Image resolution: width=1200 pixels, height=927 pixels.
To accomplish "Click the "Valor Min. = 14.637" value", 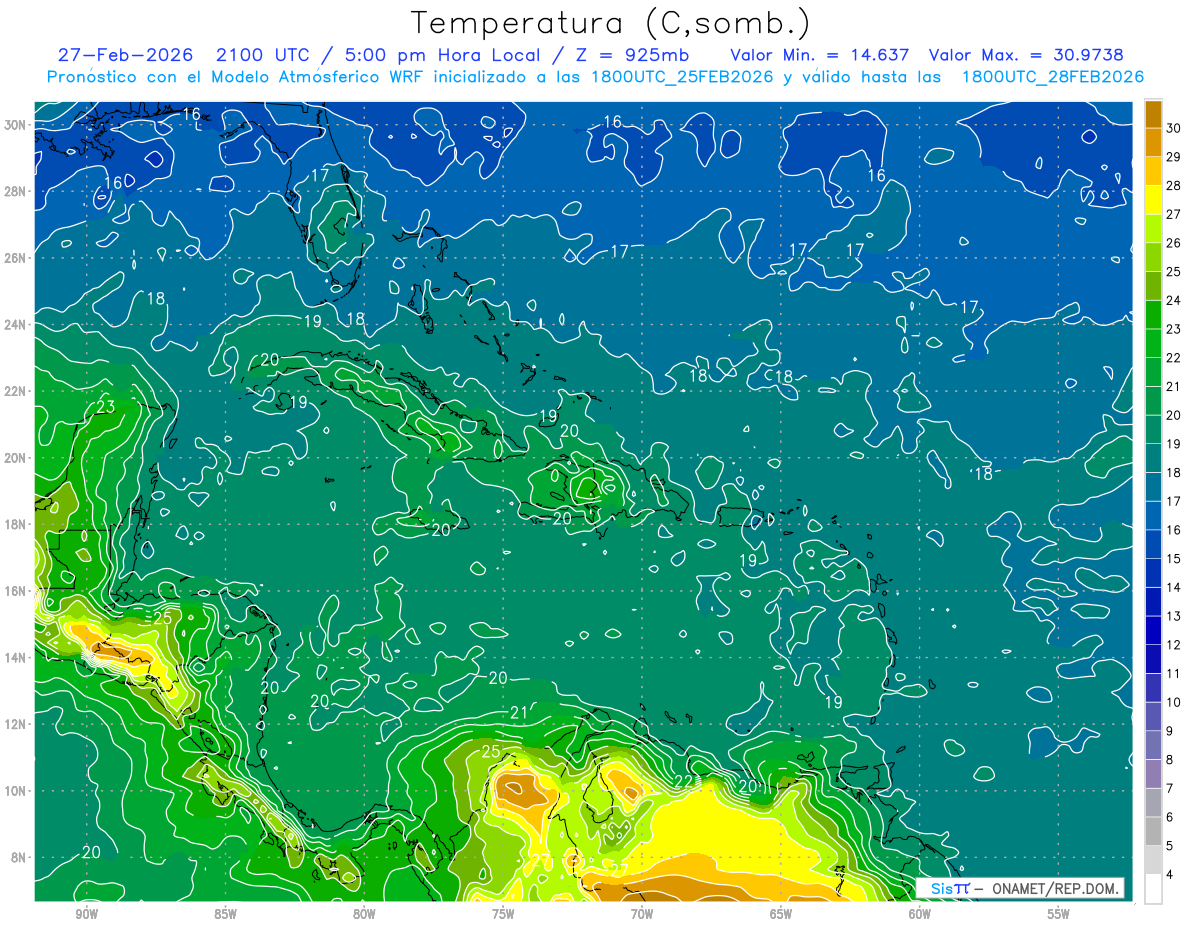I will click(x=820, y=55).
